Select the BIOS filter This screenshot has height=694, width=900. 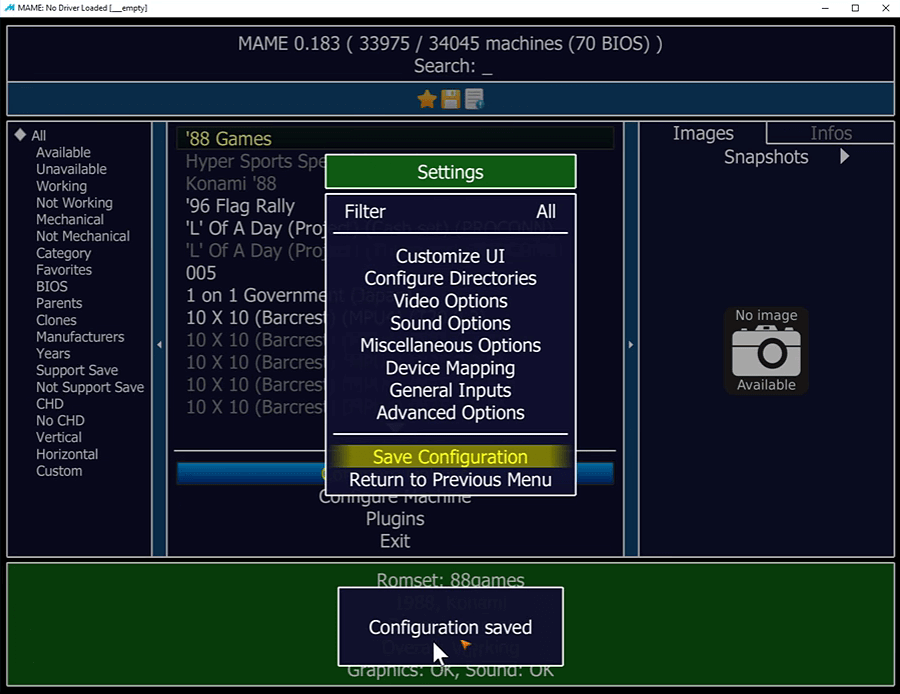pos(52,286)
